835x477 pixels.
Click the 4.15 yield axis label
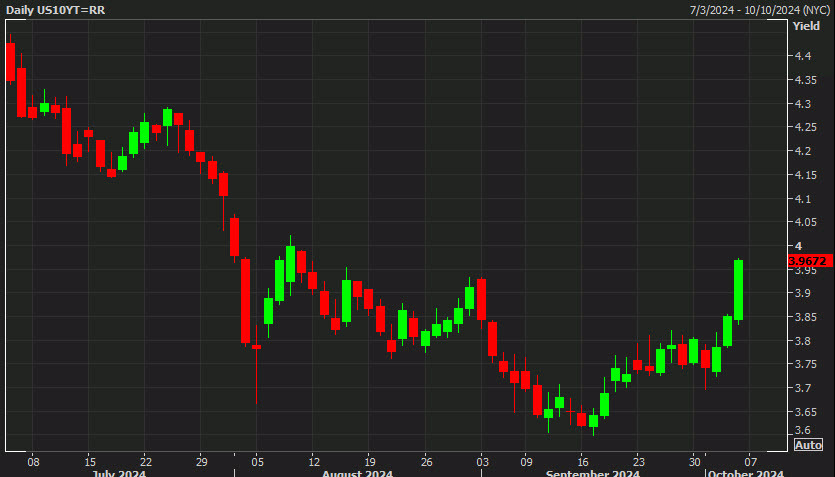click(x=806, y=175)
